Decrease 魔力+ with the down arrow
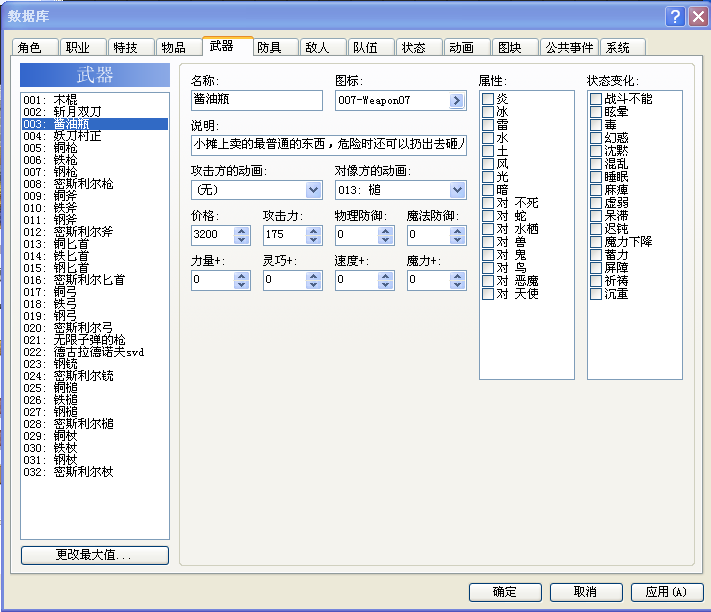The height and width of the screenshot is (612, 711). tap(458, 285)
